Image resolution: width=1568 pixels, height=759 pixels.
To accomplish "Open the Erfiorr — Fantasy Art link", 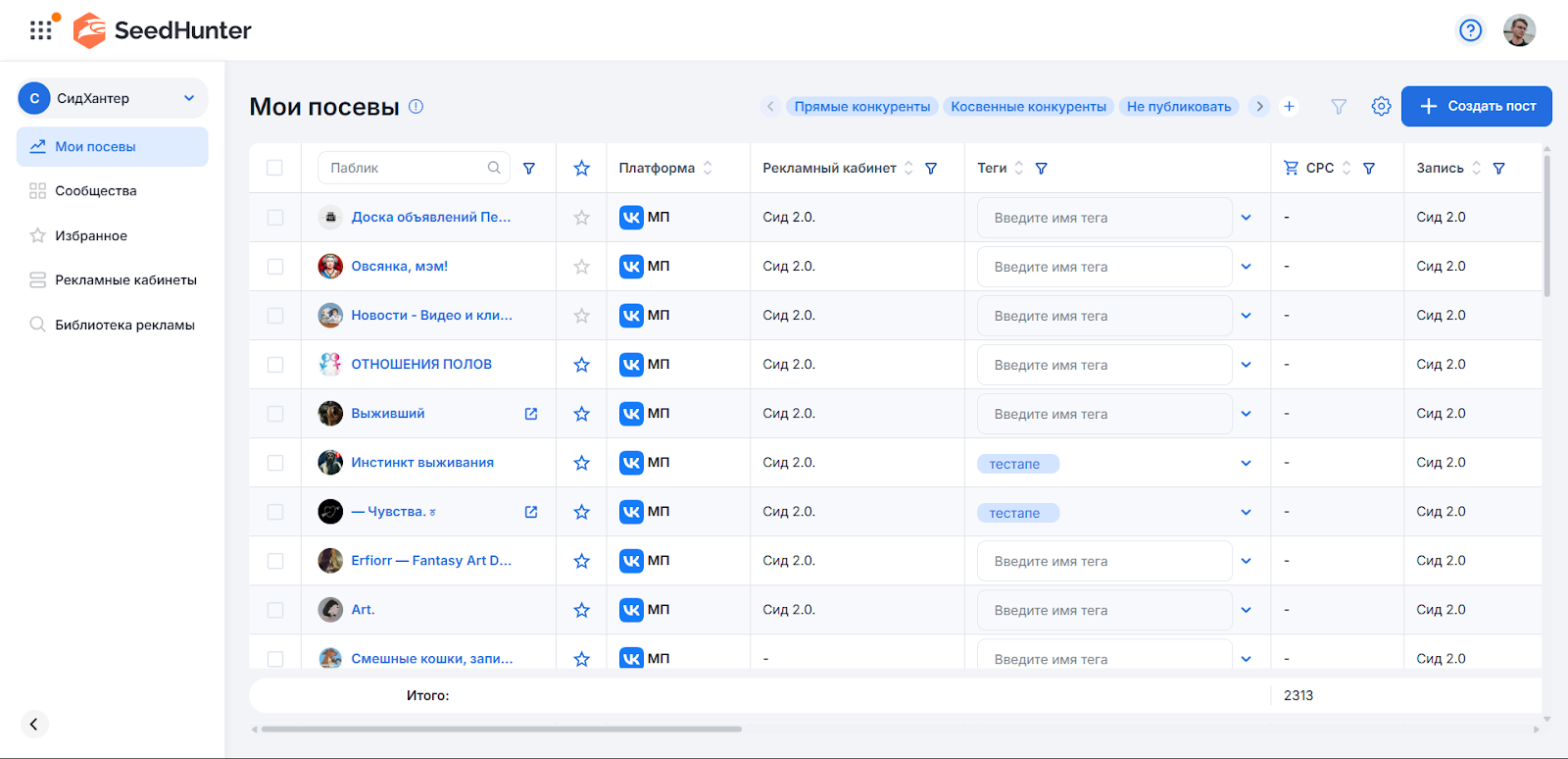I will point(431,561).
